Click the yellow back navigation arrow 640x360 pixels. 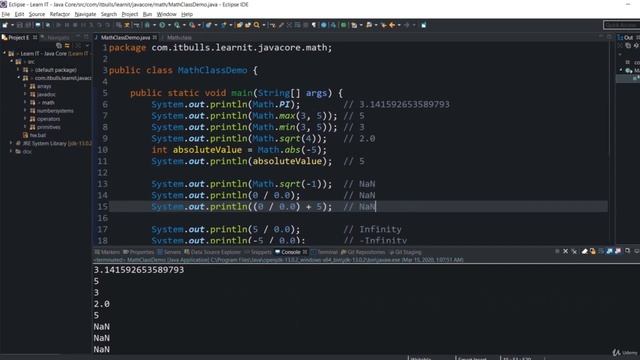click(x=392, y=25)
